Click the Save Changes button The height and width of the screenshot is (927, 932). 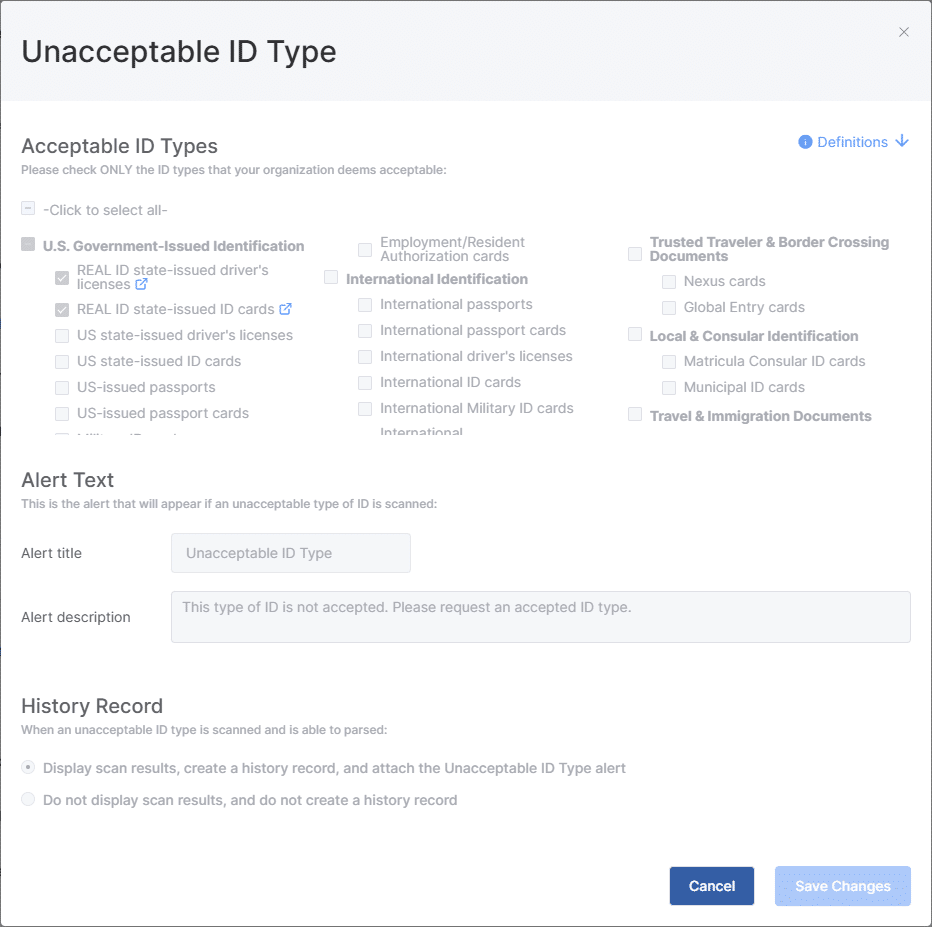click(842, 886)
